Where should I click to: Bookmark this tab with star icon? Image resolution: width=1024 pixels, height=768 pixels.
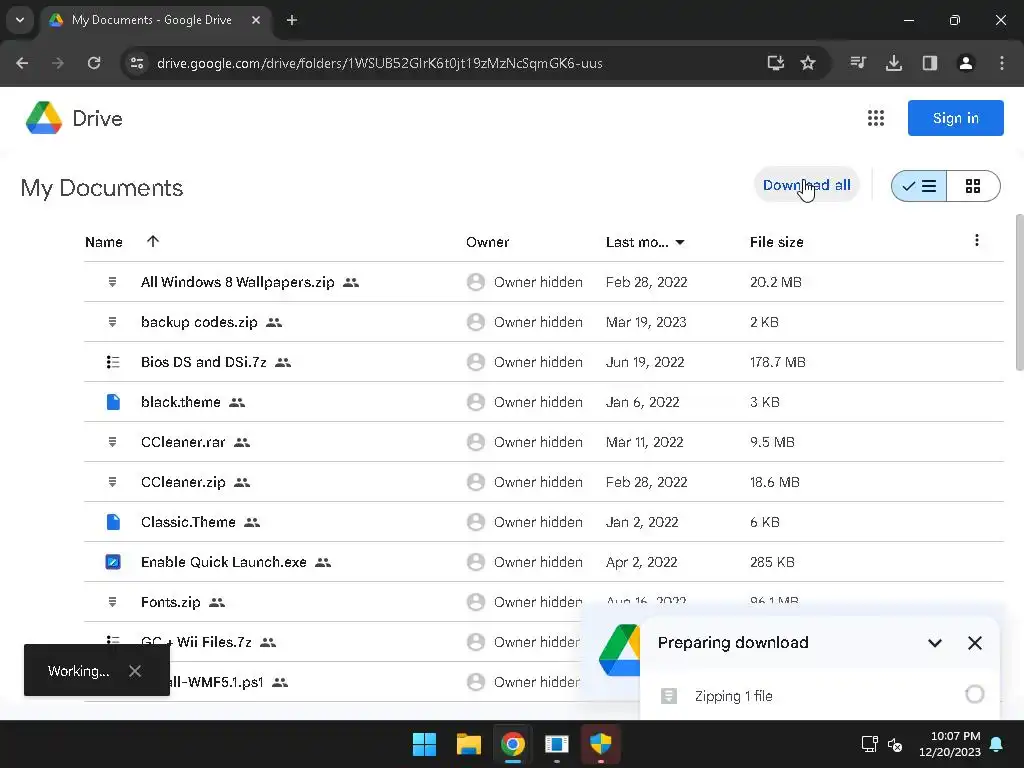pos(808,63)
